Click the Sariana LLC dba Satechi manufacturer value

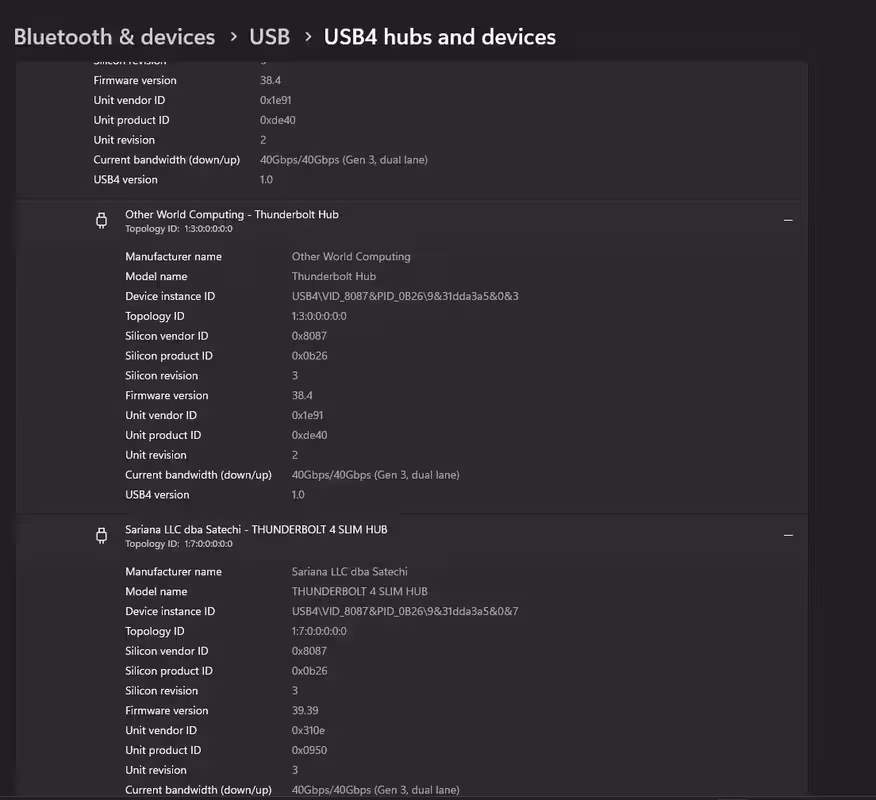coord(350,572)
